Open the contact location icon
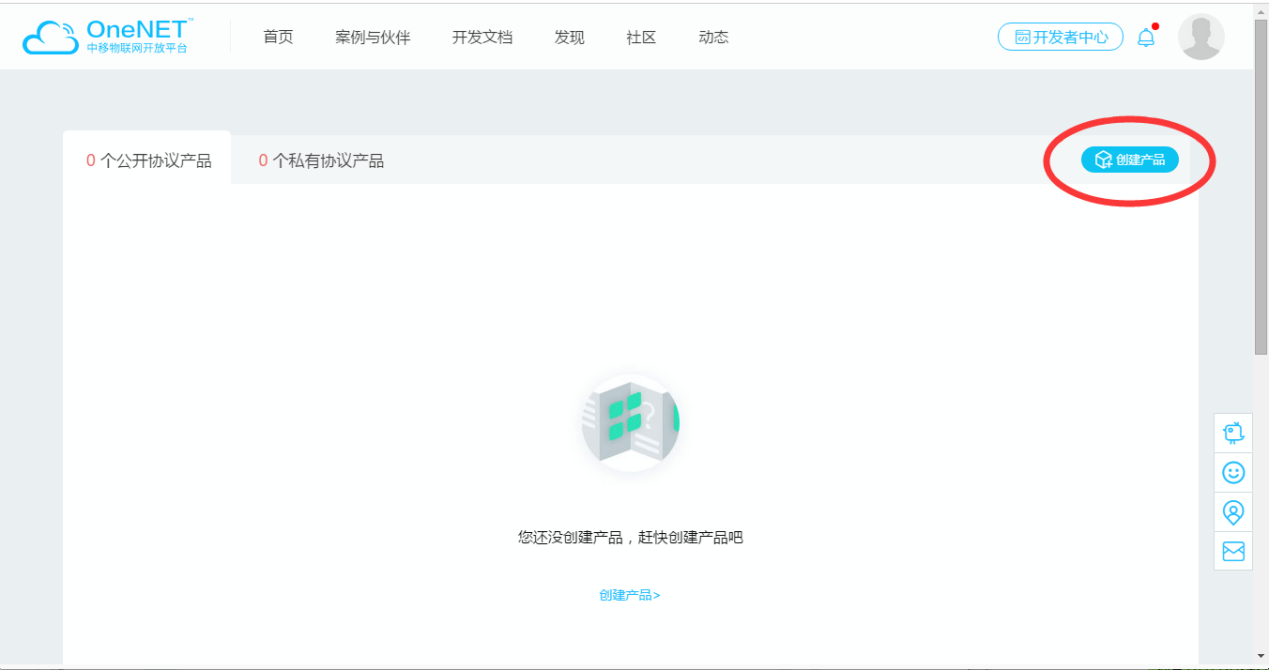The width and height of the screenshot is (1269, 670). pyautogui.click(x=1233, y=511)
